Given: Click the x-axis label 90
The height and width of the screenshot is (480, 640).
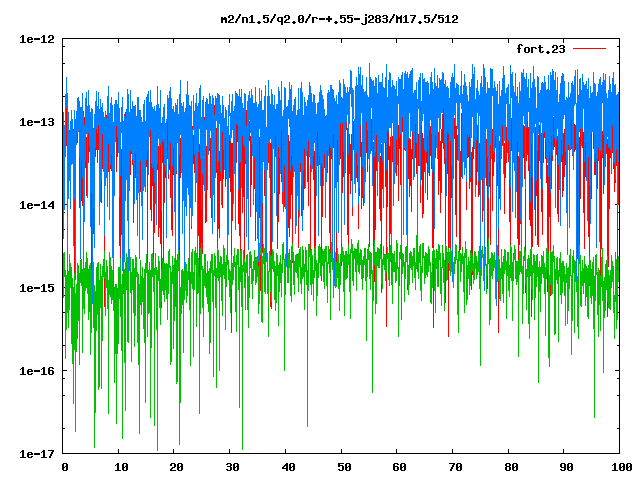Looking at the screenshot, I should pyautogui.click(x=567, y=467).
